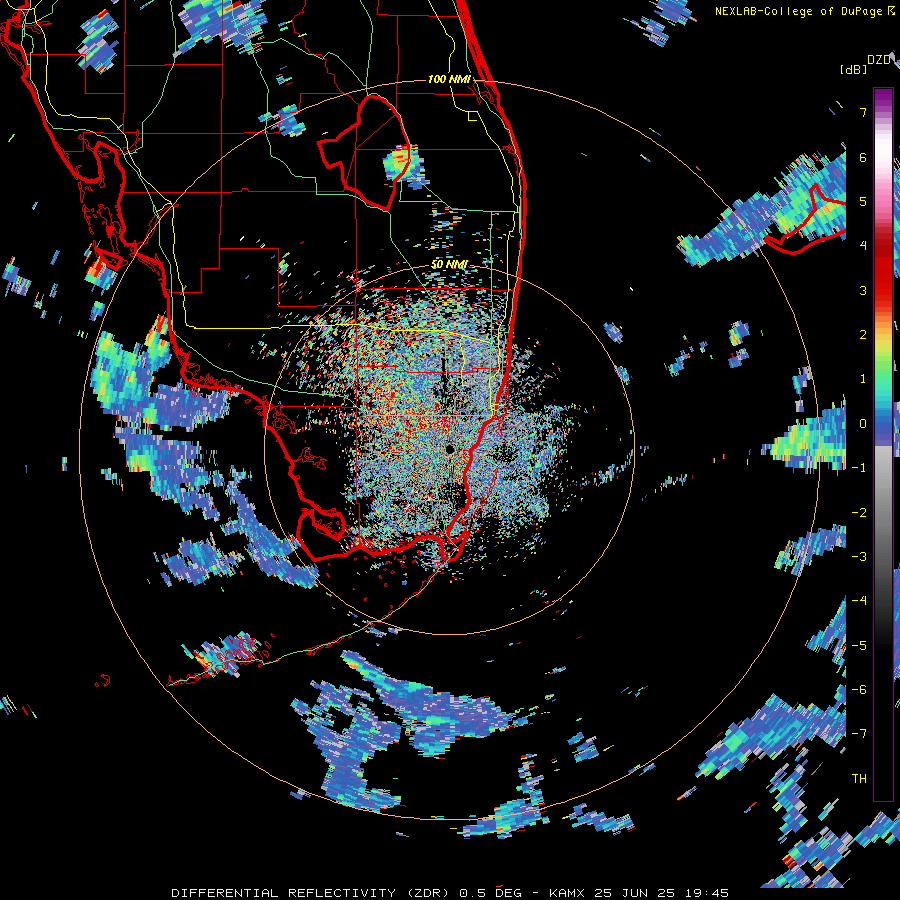This screenshot has width=900, height=900.
Task: Click the -6 value on the color scale
Action: [859, 690]
